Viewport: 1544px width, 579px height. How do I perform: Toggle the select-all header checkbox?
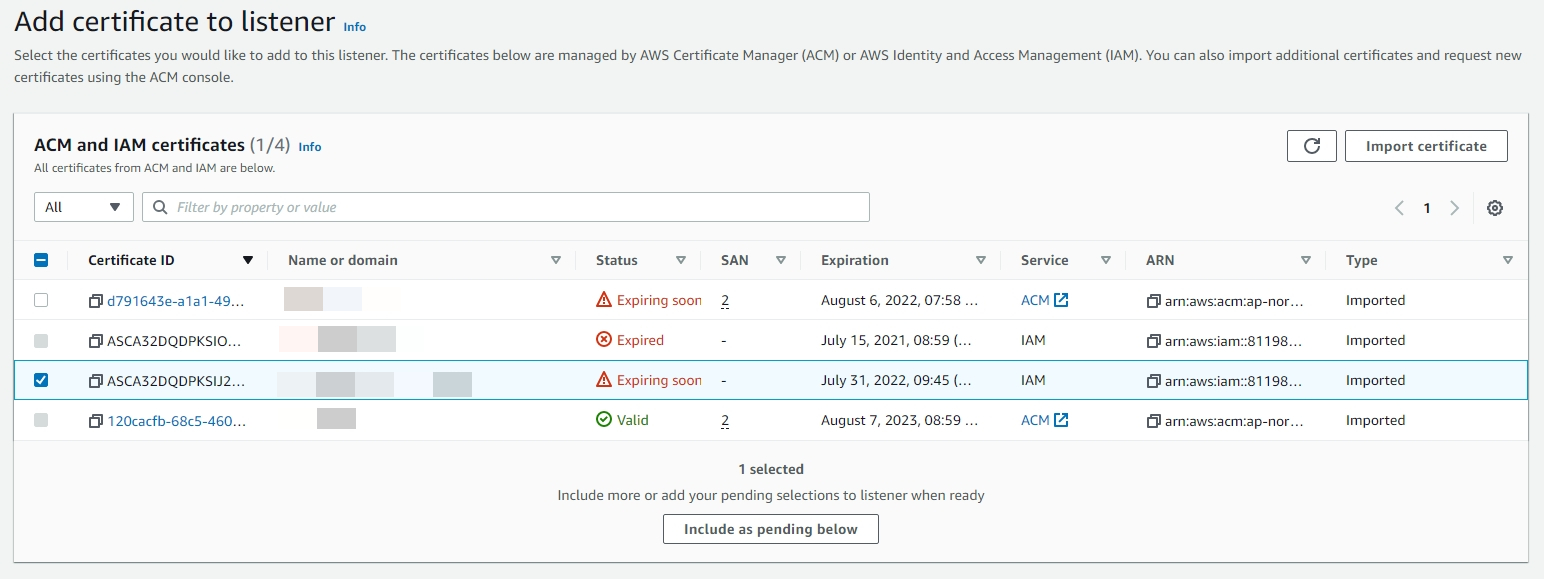click(x=41, y=260)
